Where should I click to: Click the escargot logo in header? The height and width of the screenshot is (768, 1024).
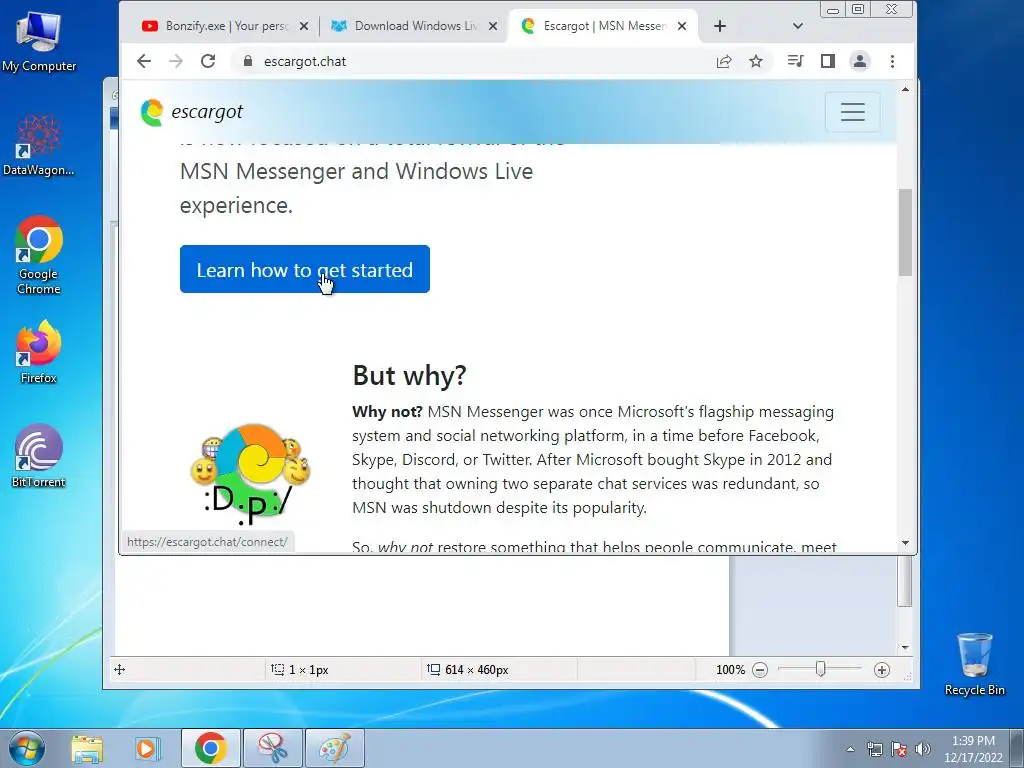[x=191, y=112]
